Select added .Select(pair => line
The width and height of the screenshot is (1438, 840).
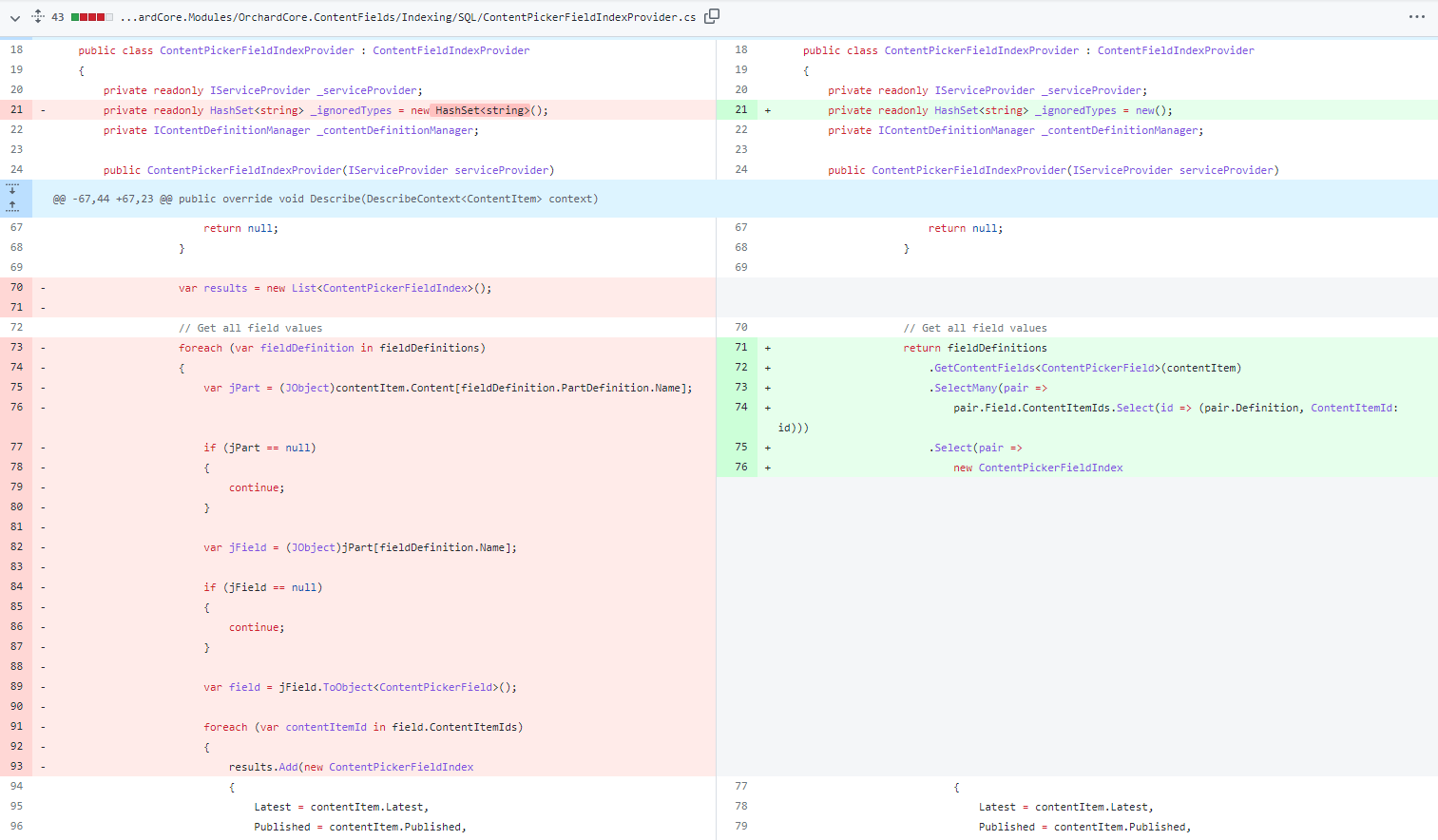click(x=975, y=448)
